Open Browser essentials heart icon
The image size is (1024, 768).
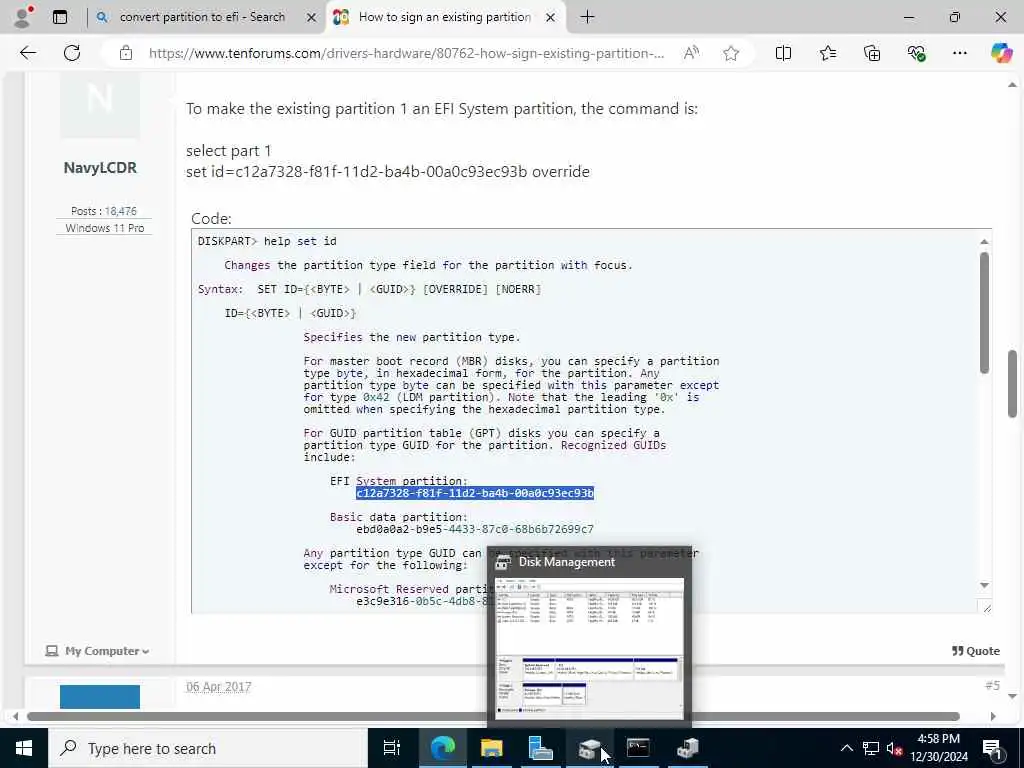tap(916, 53)
